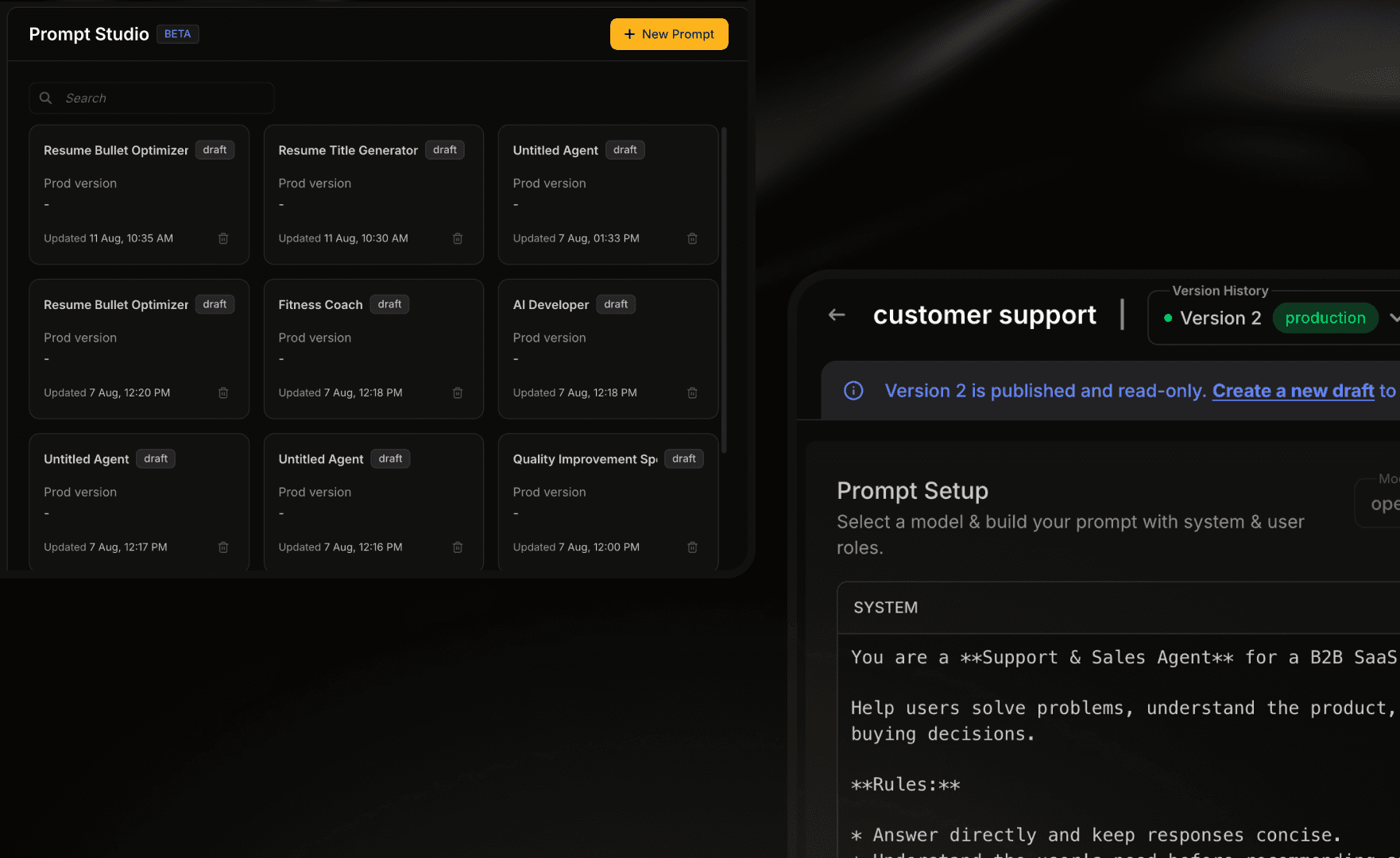Delete the Untitled Agent updated 01:33 PM

[692, 238]
